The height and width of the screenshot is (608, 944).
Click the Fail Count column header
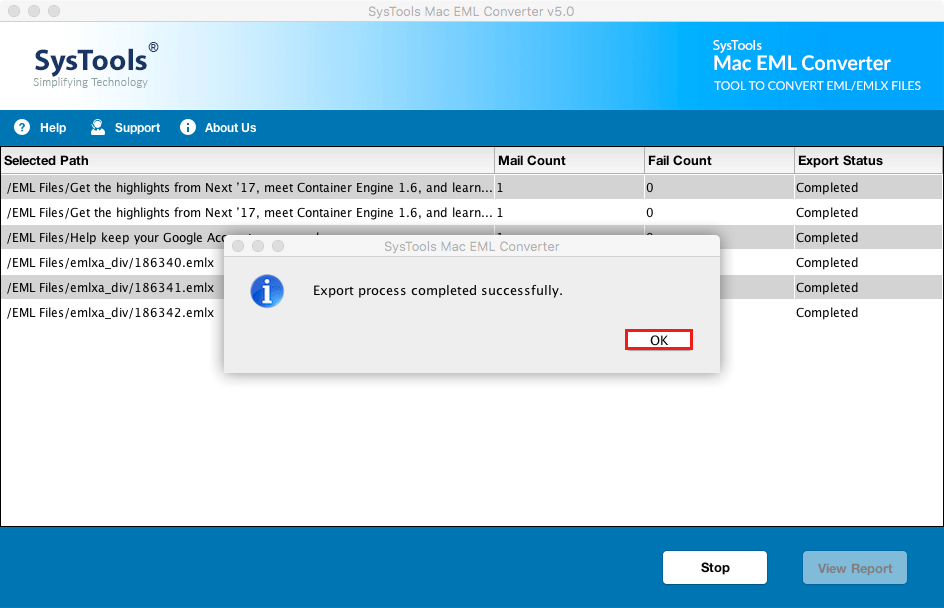719,161
